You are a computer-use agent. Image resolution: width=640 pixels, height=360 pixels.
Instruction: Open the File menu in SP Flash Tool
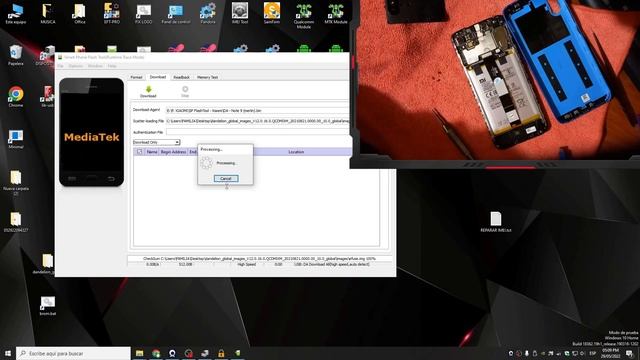(60, 66)
